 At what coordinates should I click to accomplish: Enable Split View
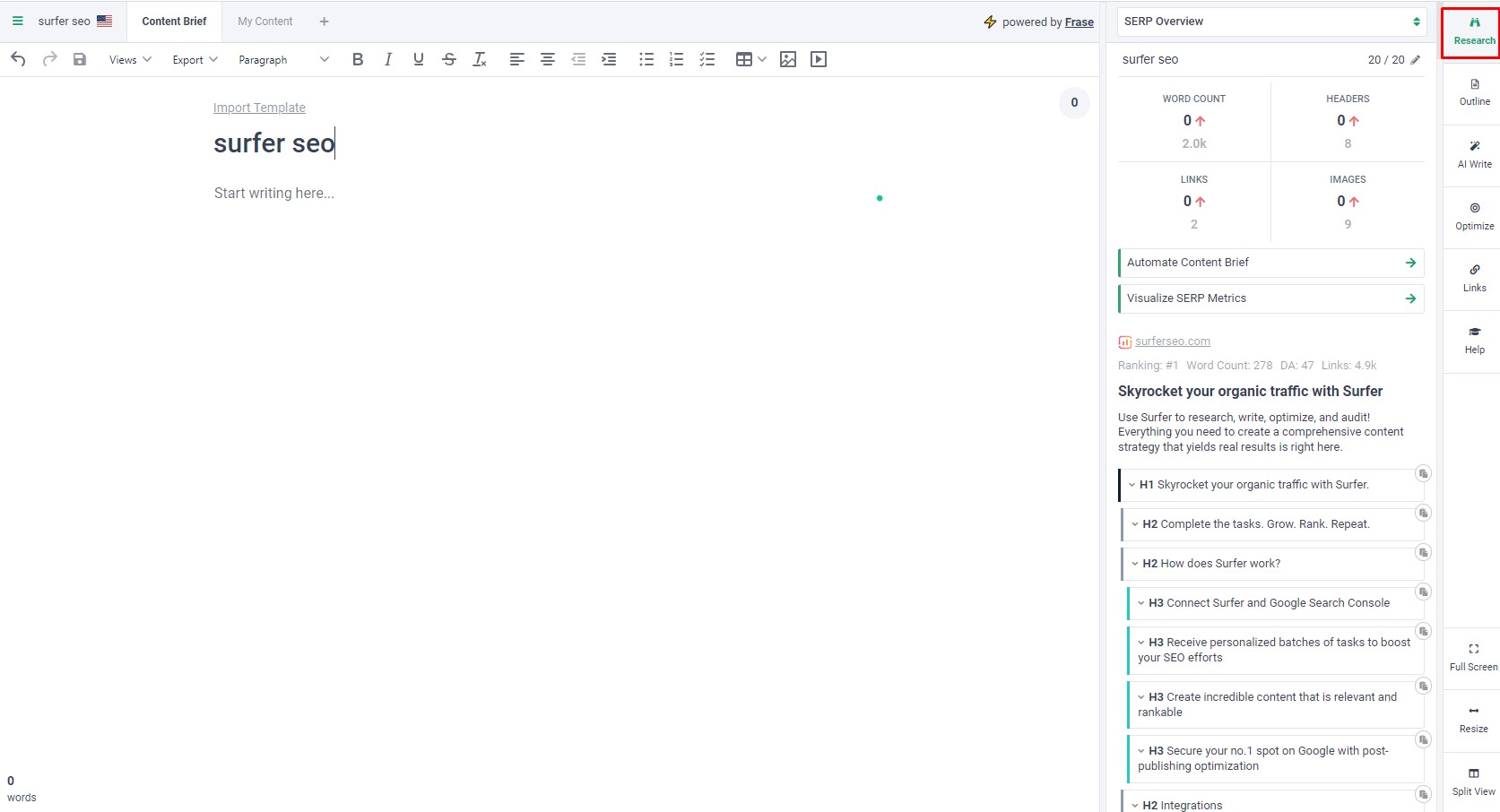(x=1474, y=782)
